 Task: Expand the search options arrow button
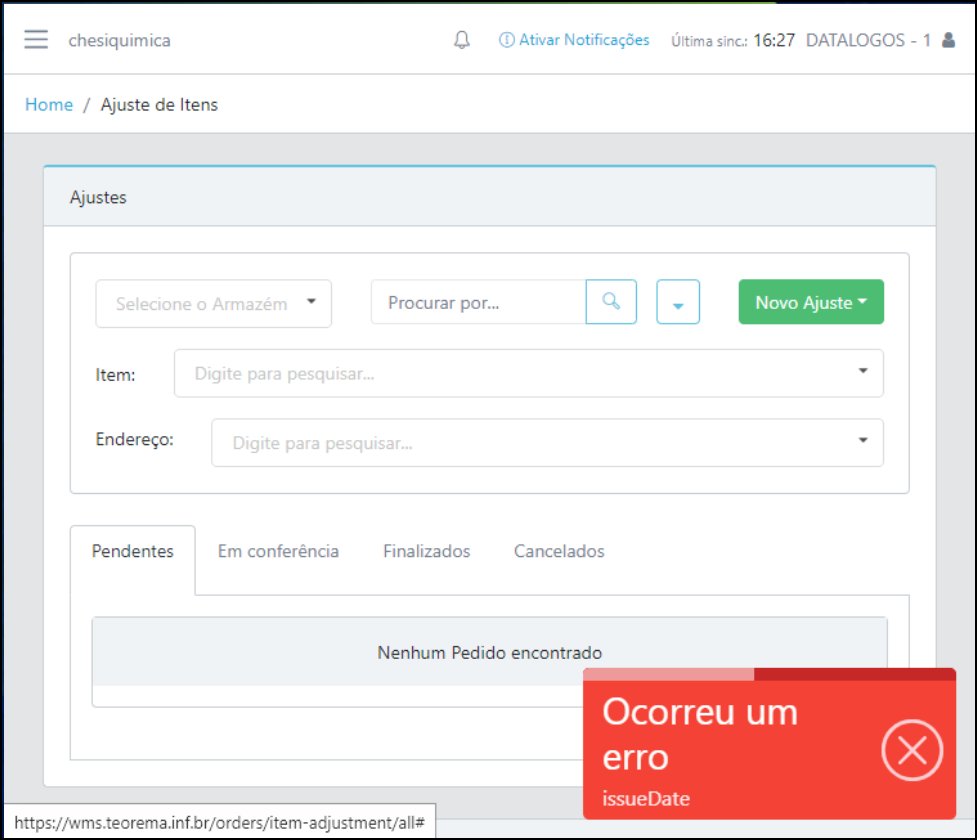(x=678, y=302)
